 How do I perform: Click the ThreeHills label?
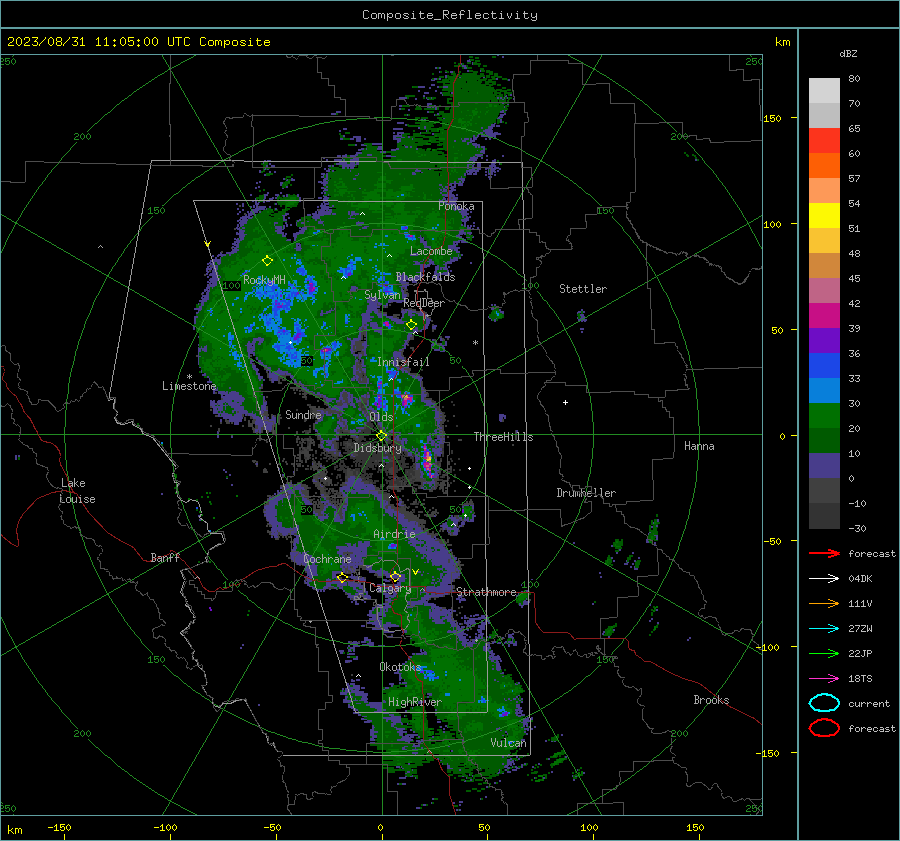(x=503, y=437)
